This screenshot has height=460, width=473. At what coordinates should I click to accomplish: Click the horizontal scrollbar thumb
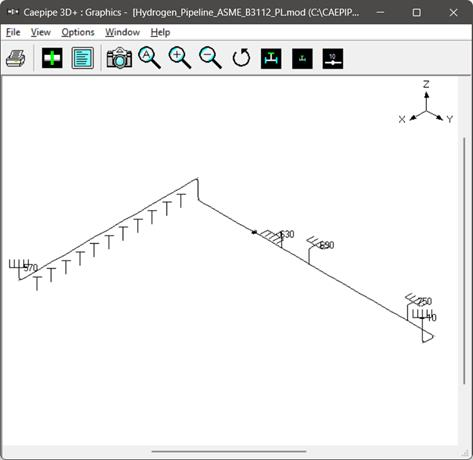coord(229,451)
